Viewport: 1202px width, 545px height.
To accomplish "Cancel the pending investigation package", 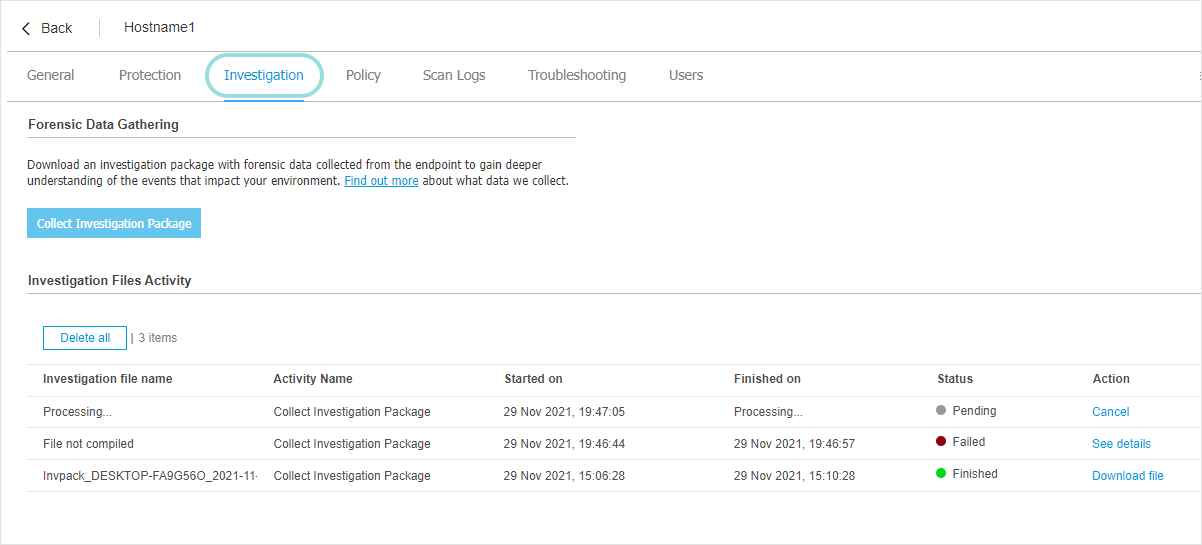I will click(1110, 412).
